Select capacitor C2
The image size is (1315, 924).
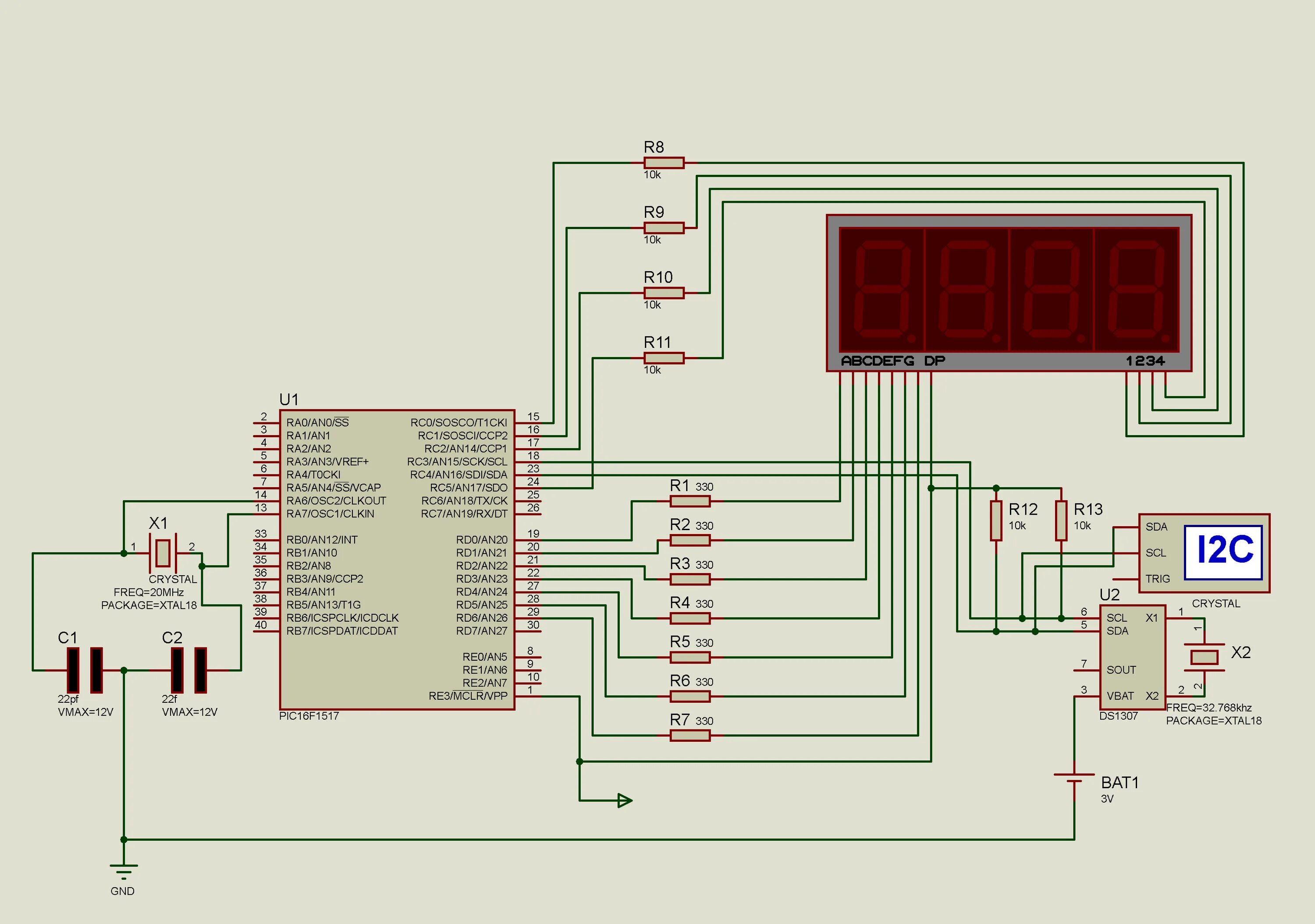pos(189,670)
